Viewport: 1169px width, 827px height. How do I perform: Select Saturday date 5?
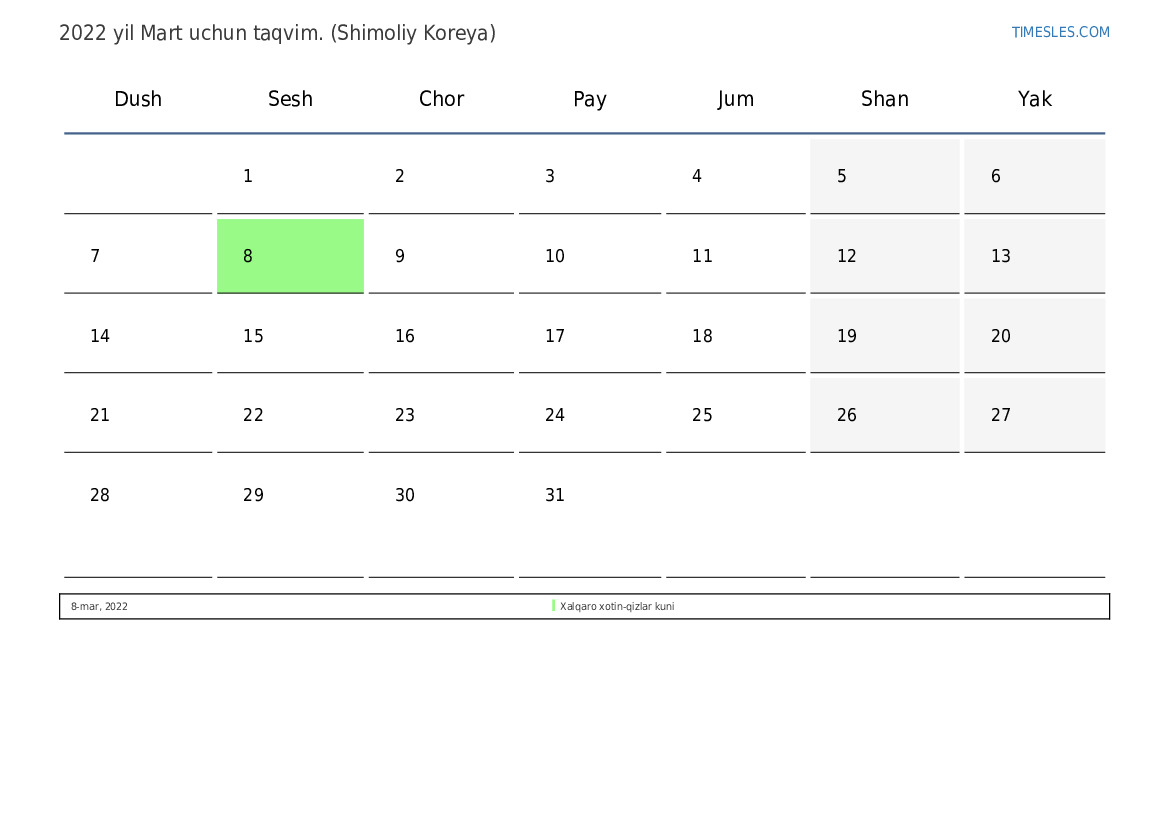[x=885, y=176]
